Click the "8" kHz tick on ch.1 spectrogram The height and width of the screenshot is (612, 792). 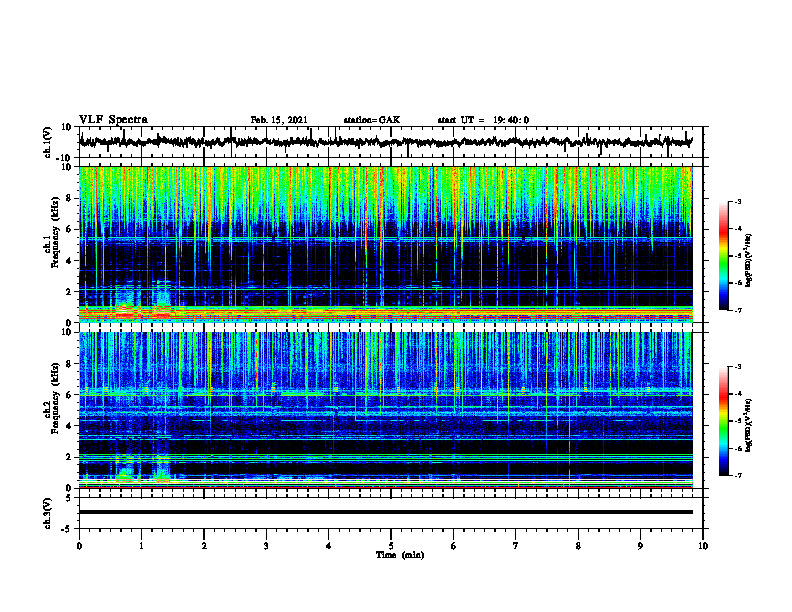pos(70,198)
